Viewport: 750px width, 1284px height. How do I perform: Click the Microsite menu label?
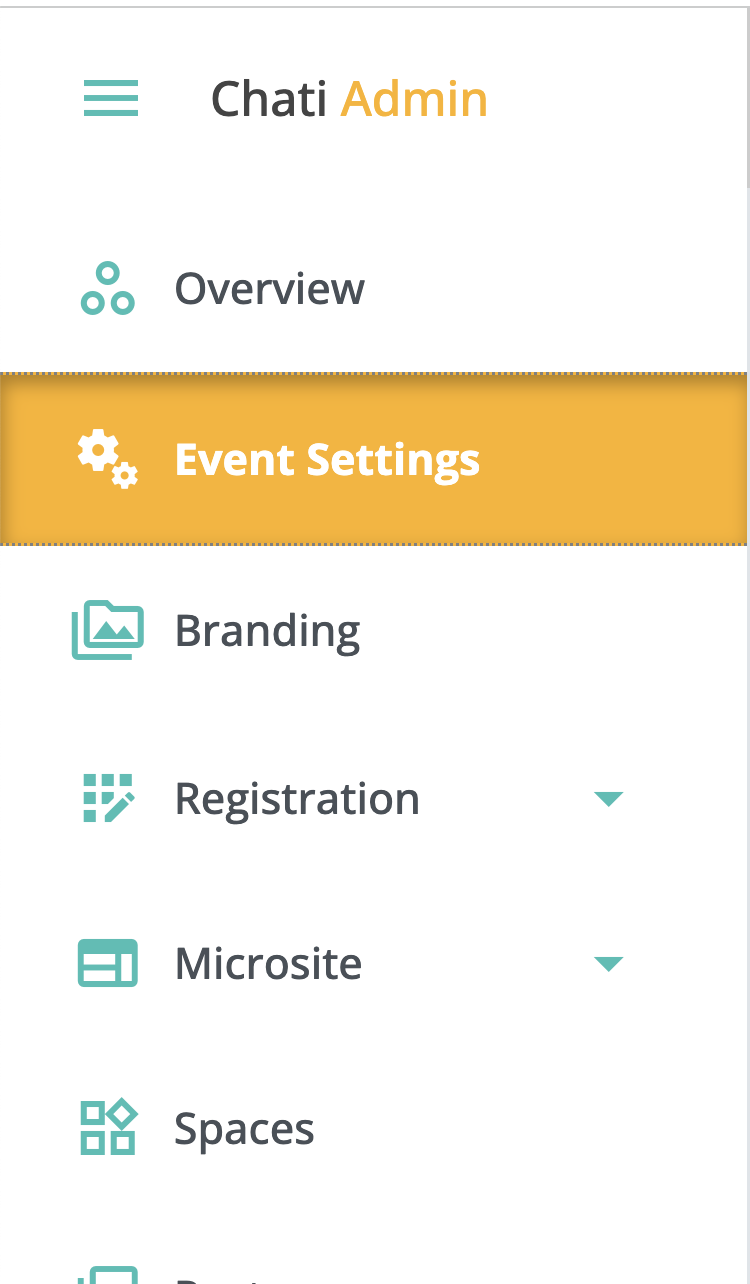268,964
